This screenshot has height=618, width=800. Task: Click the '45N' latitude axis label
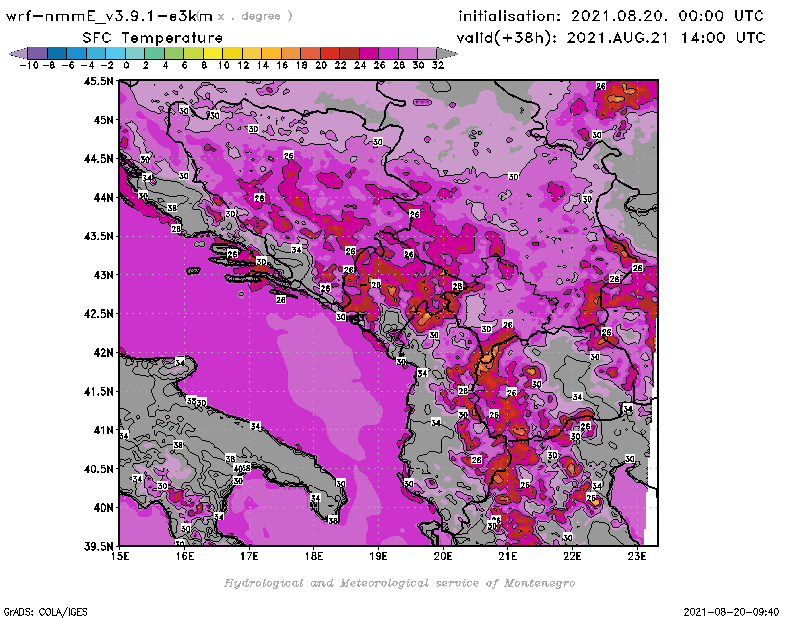[x=103, y=120]
